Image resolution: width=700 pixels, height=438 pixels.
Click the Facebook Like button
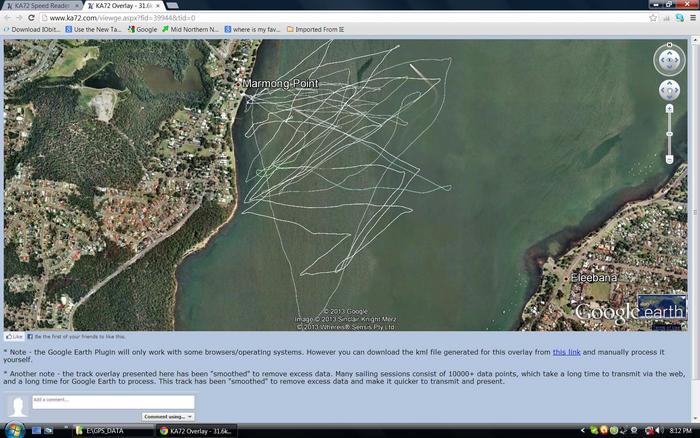(14, 337)
